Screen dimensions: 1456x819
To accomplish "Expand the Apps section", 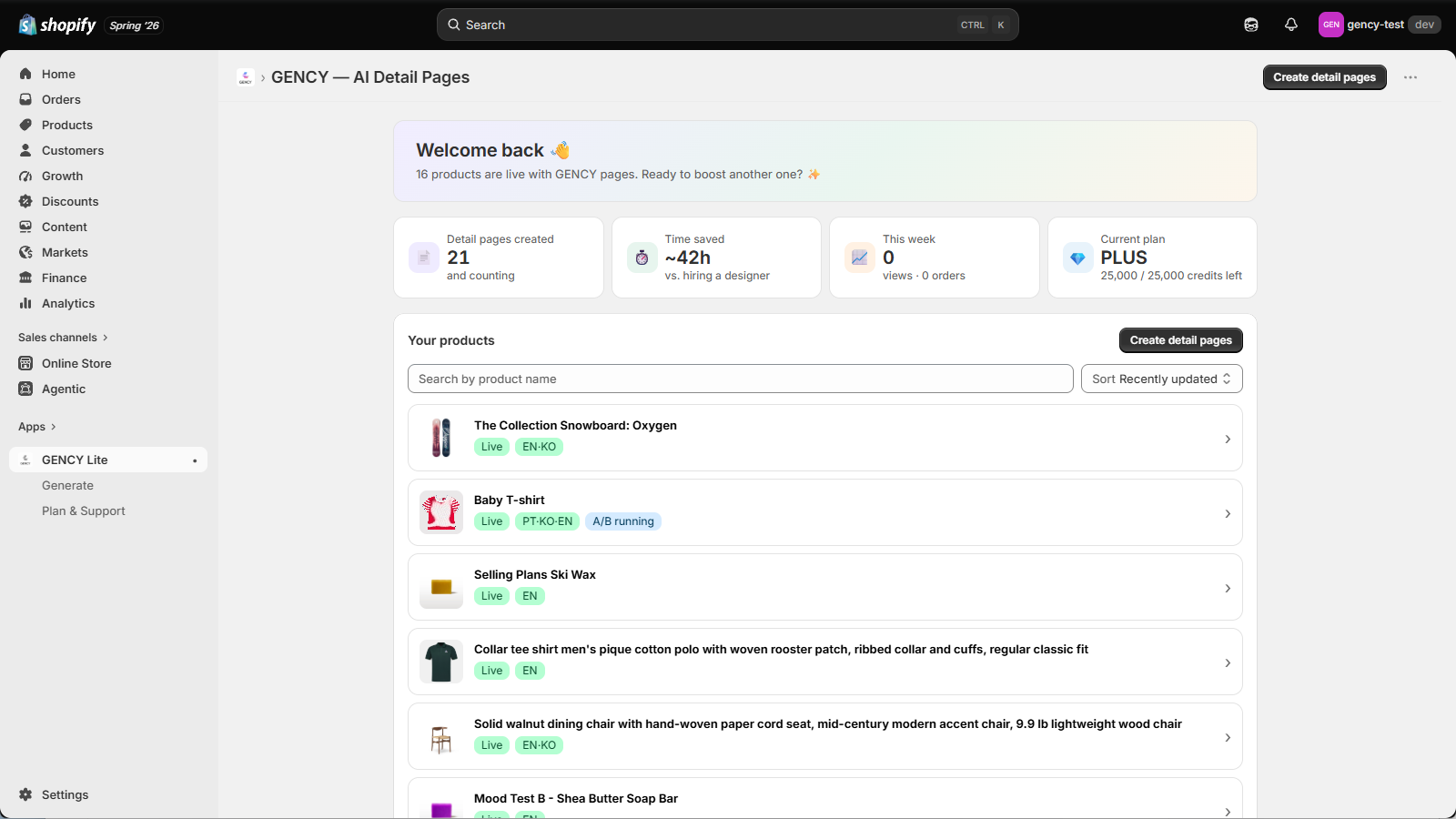I will pyautogui.click(x=37, y=427).
